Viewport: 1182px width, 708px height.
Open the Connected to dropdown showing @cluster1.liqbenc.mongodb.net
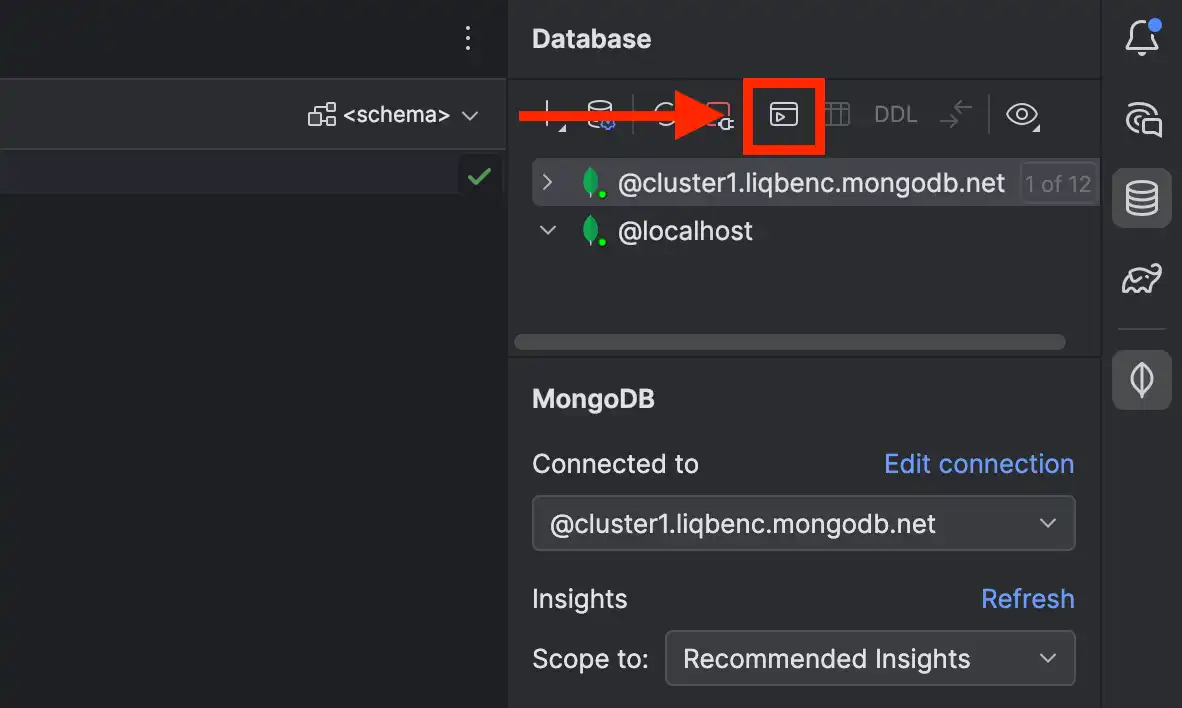[804, 523]
